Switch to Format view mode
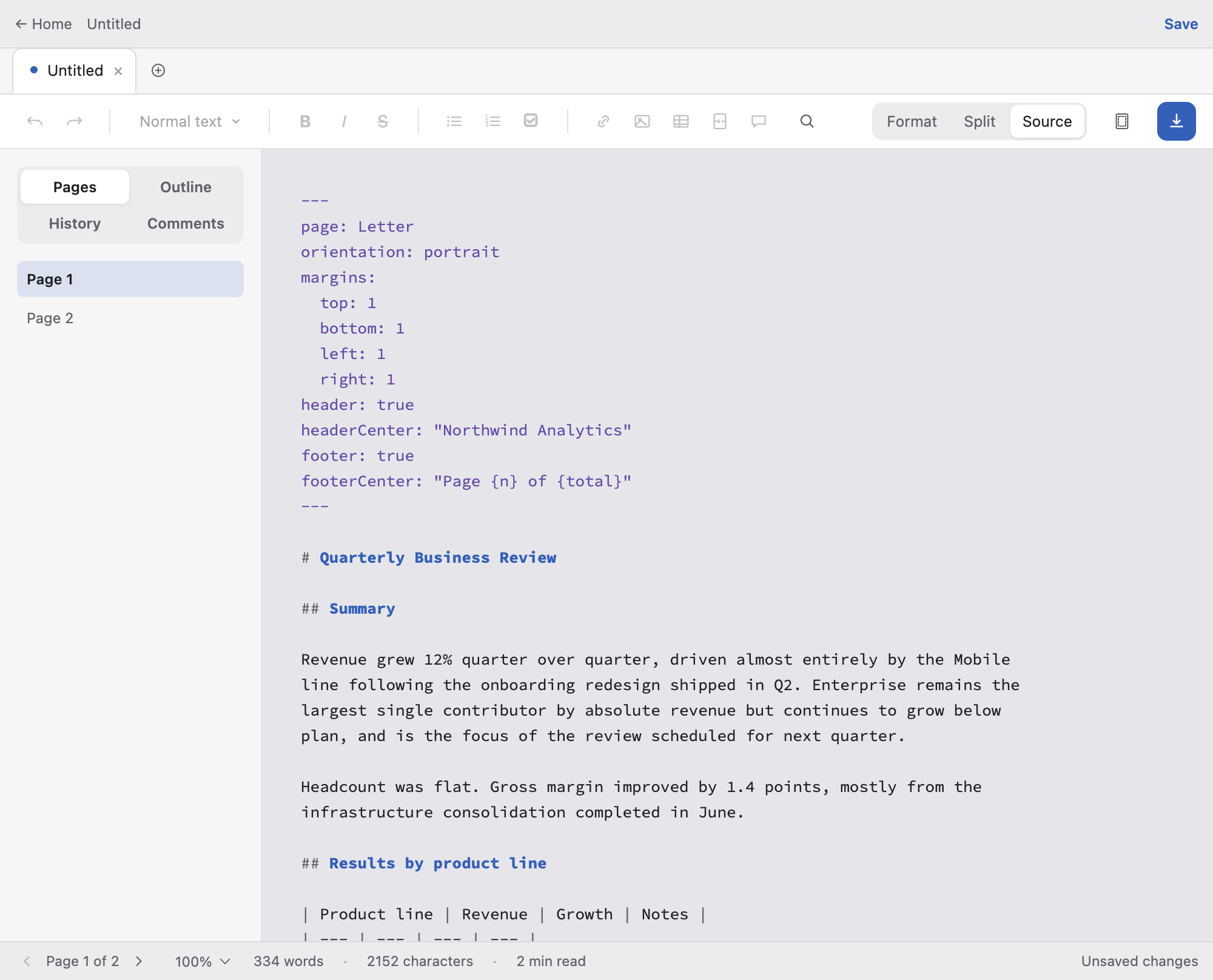This screenshot has height=980, width=1213. coord(912,121)
